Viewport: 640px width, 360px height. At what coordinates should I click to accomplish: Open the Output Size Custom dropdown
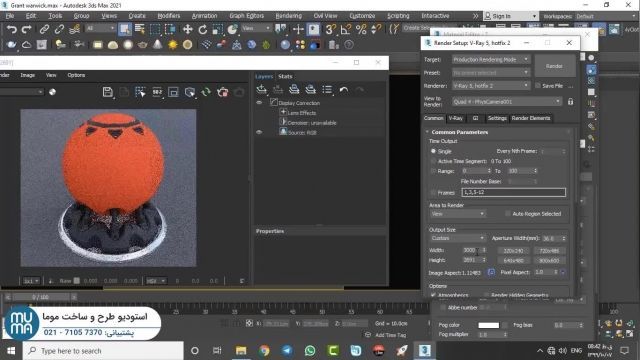pos(457,238)
